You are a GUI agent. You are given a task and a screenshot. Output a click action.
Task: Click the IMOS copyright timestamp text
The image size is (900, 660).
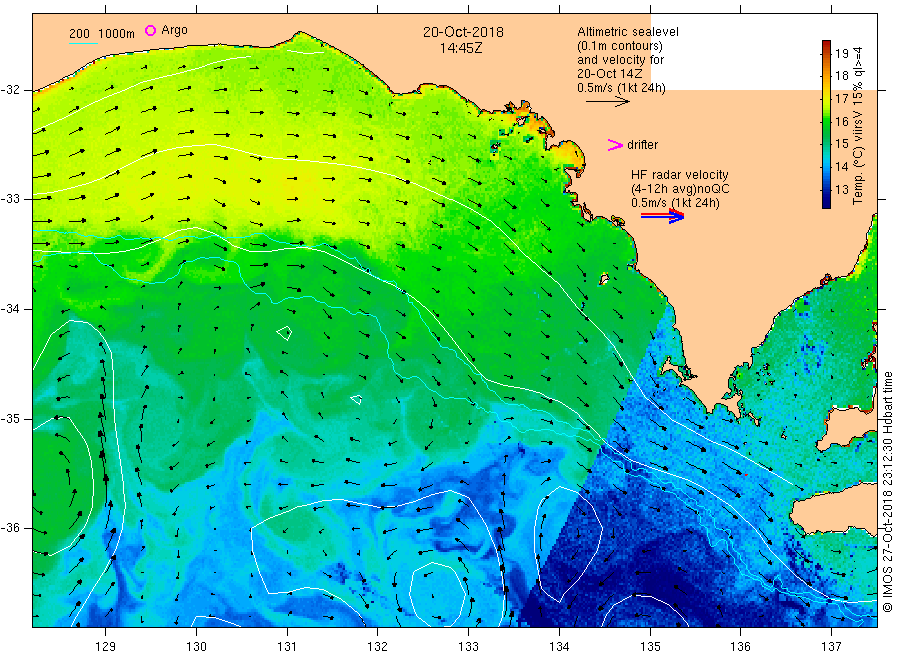click(887, 492)
